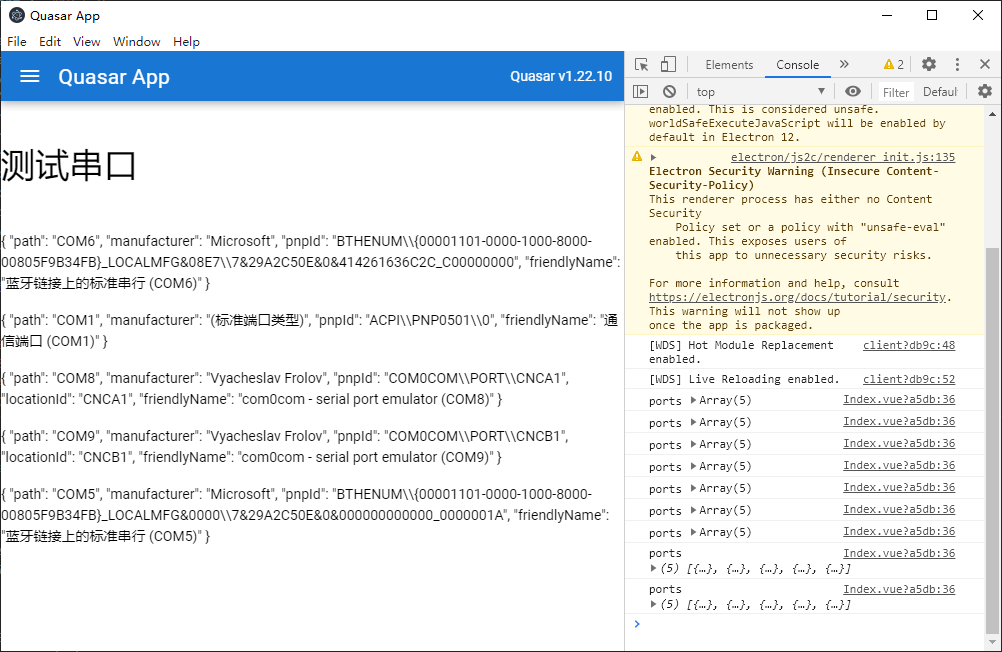The height and width of the screenshot is (652, 1002).
Task: Open electron/js2c/renderer_init.js:135 source link
Action: 843,157
